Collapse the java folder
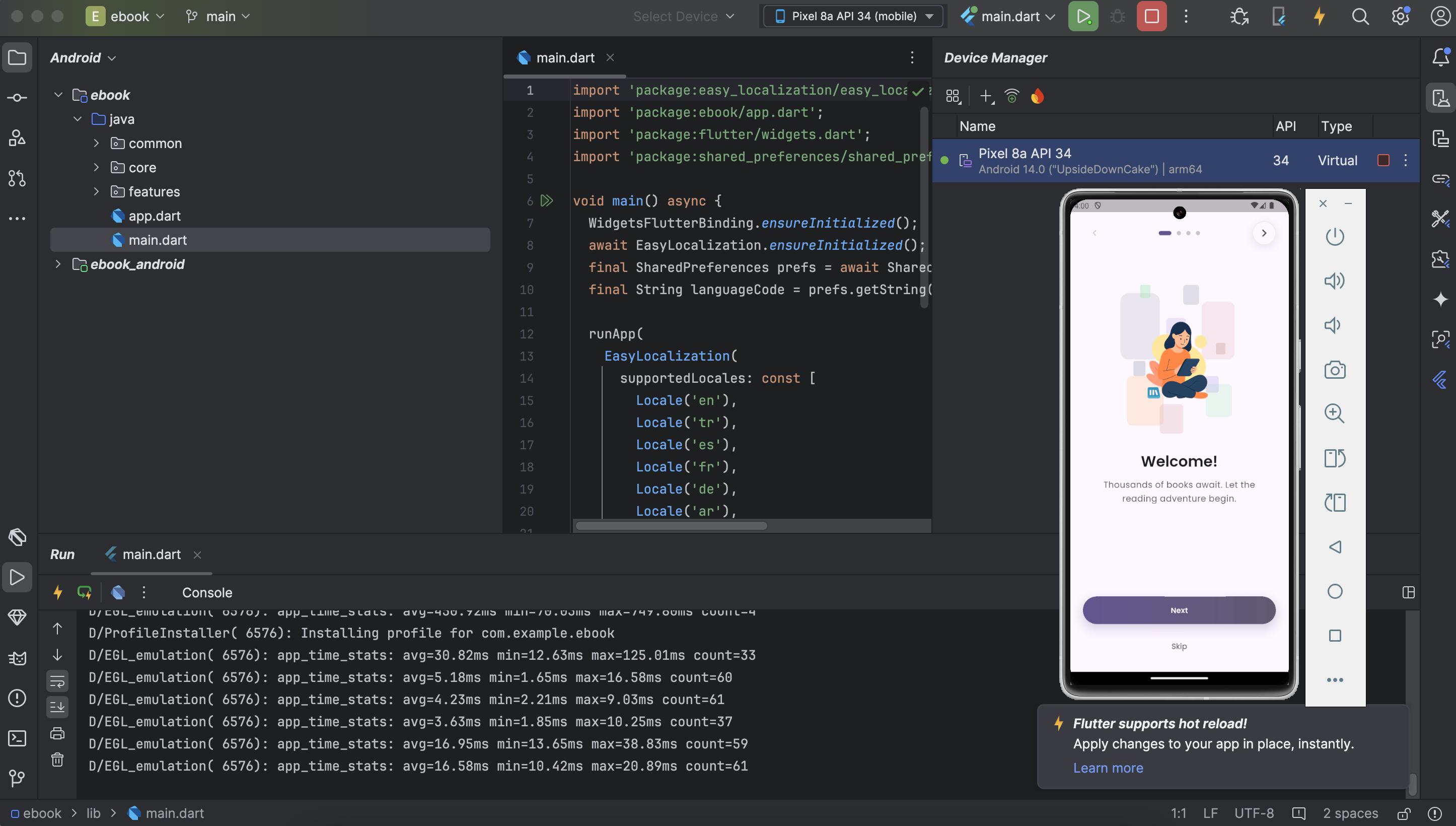Image resolution: width=1456 pixels, height=826 pixels. pyautogui.click(x=78, y=119)
